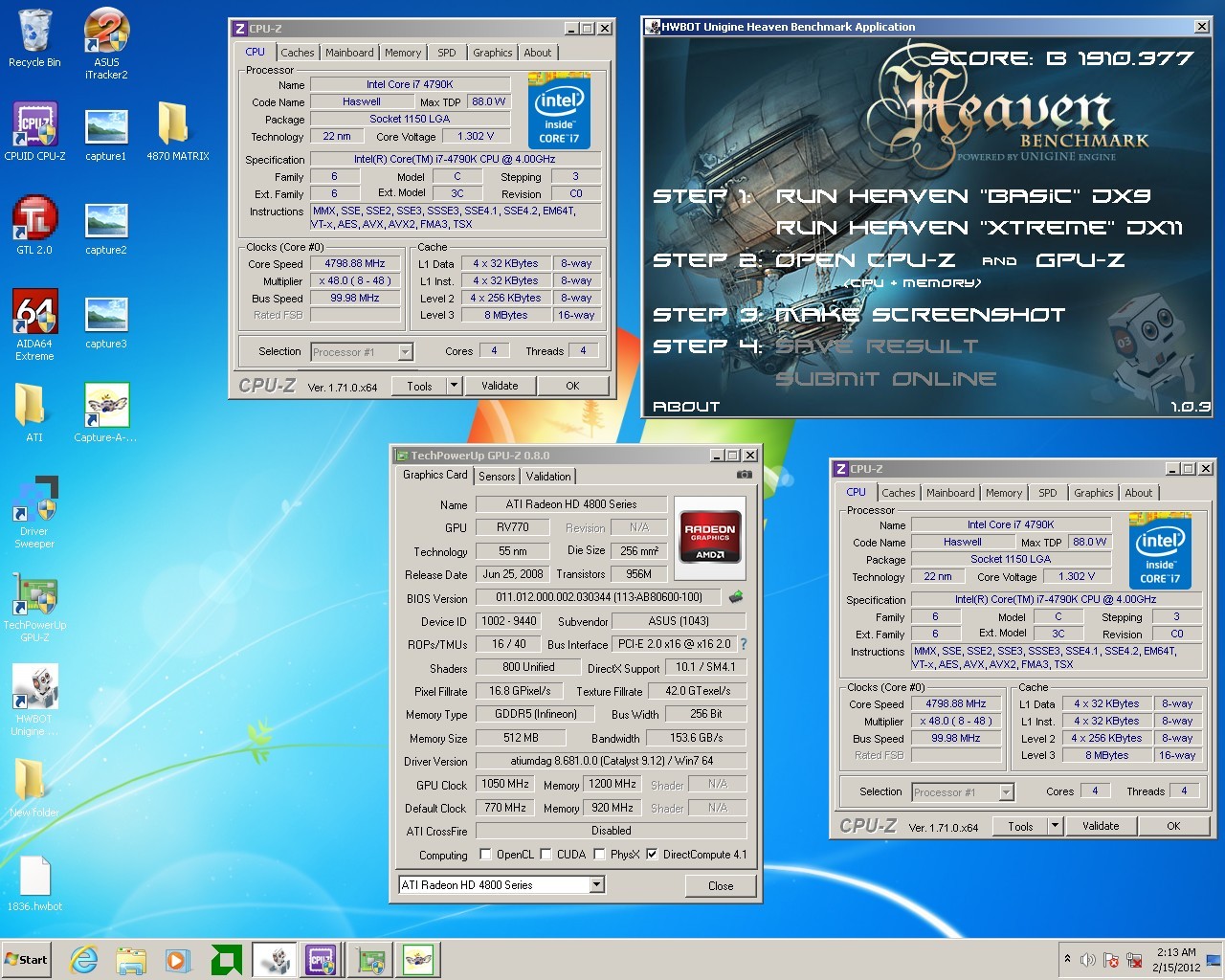
Task: Click the Specification field in lower-right CPU-Z
Action: click(1056, 599)
